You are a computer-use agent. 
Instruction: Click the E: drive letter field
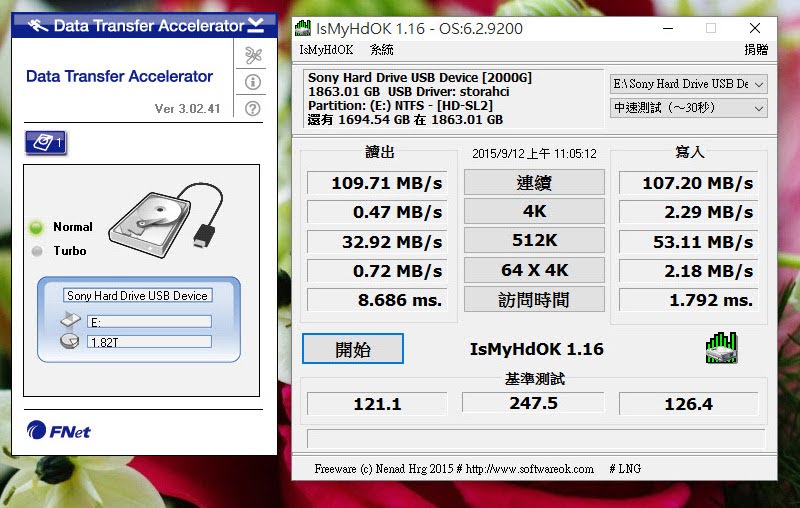149,322
